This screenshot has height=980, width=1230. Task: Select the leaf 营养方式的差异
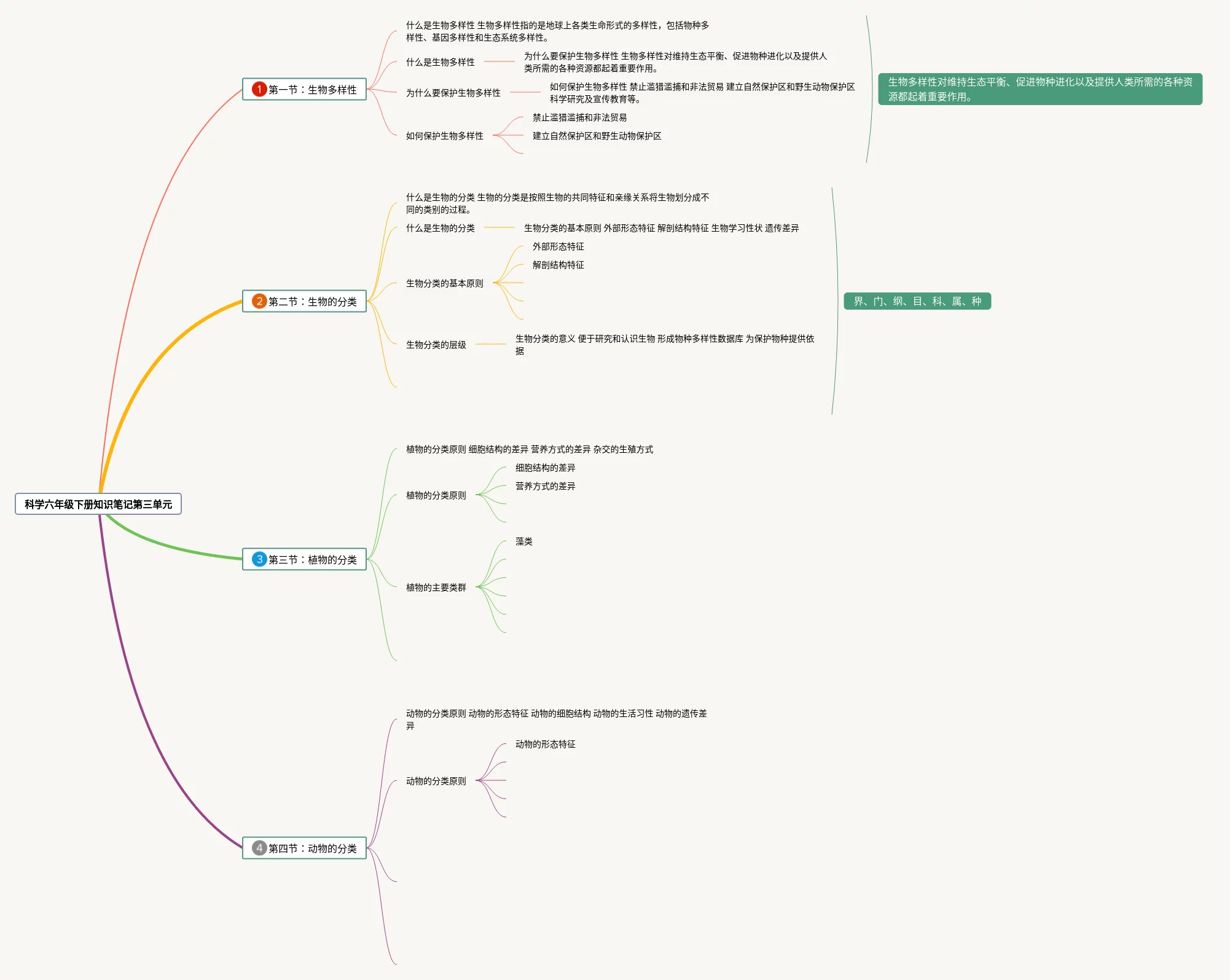coord(545,486)
